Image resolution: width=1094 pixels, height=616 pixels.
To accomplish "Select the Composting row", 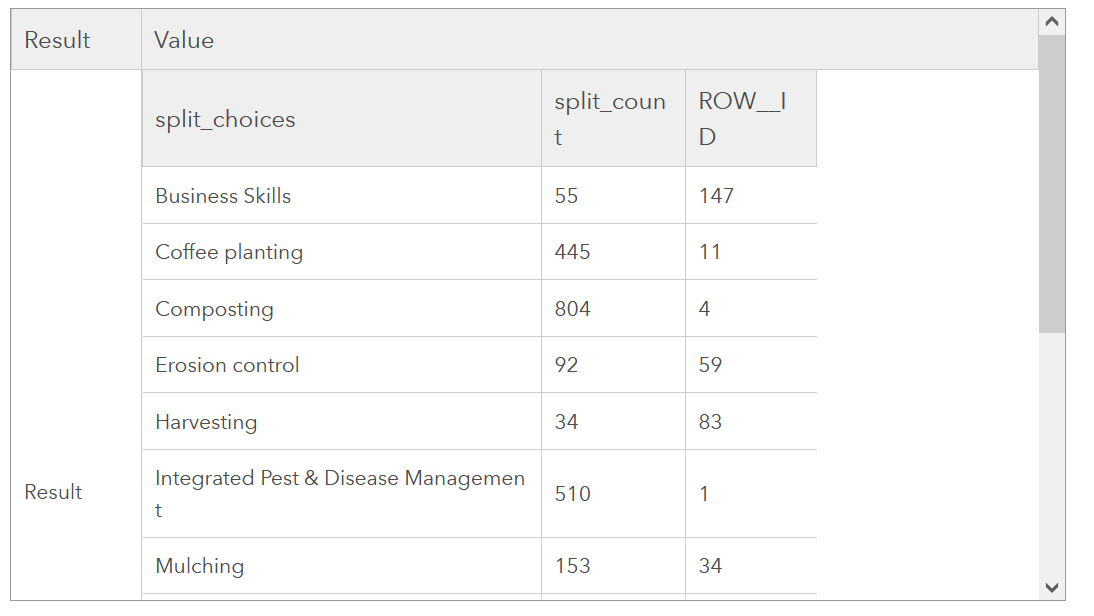I will (x=212, y=308).
